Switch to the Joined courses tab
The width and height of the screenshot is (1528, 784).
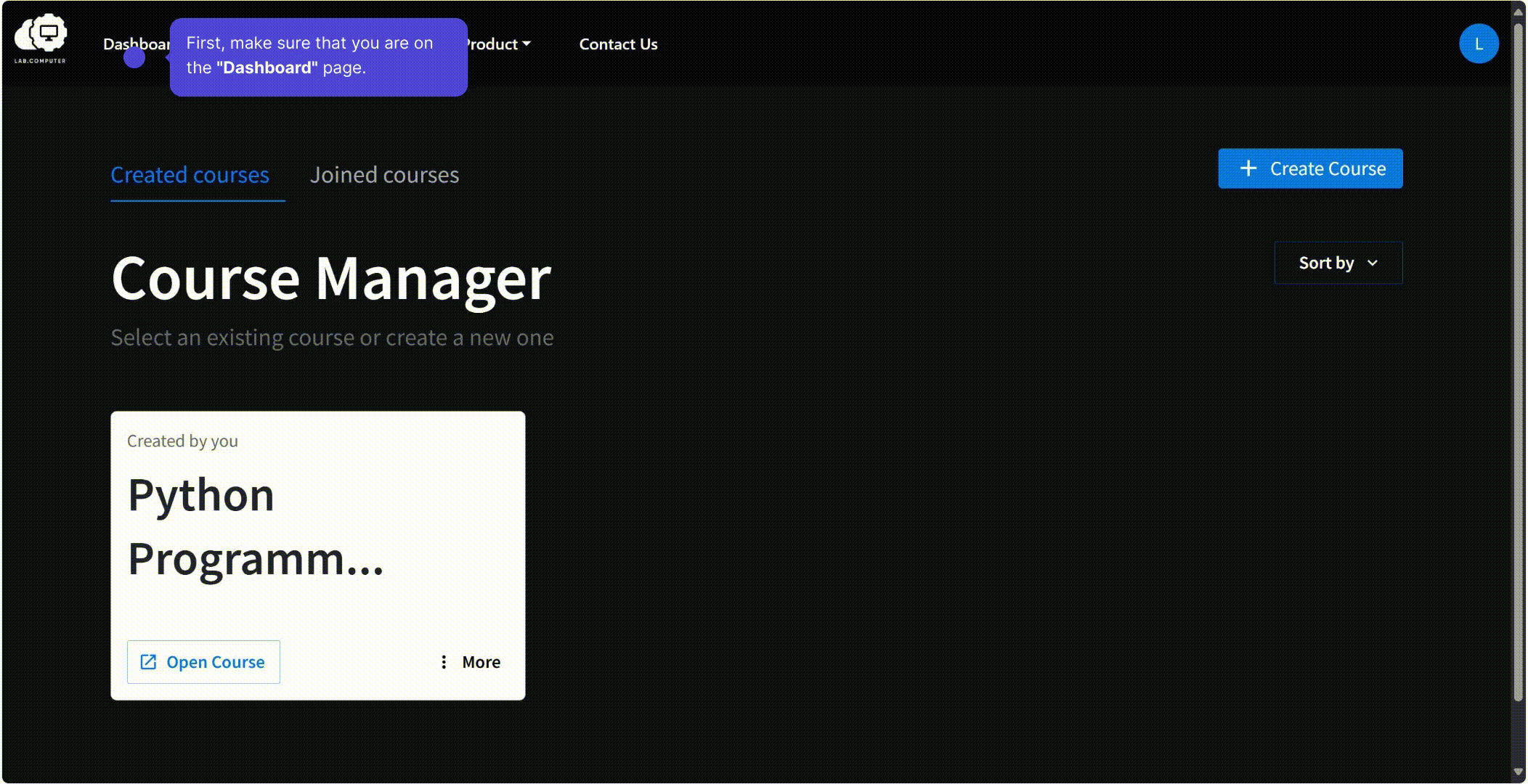click(384, 175)
